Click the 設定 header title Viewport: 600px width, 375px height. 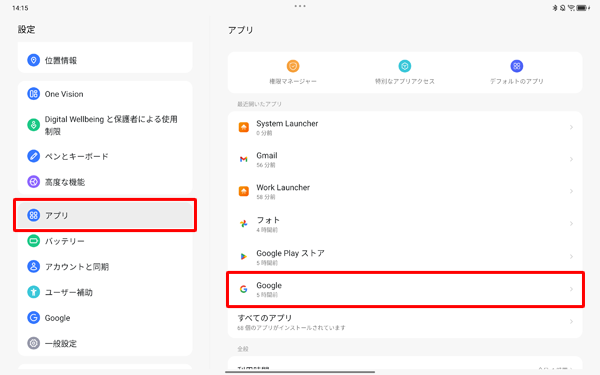pos(26,29)
